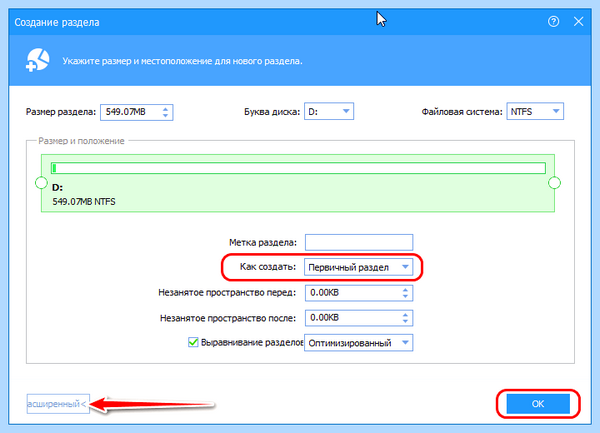Click the 549.07MB NTFS partition label

click(84, 202)
